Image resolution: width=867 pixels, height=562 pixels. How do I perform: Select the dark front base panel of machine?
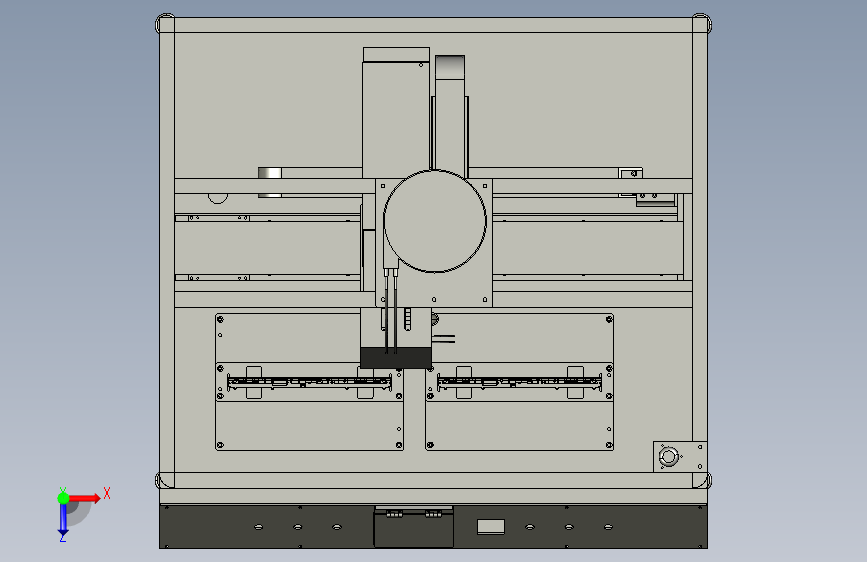click(x=434, y=527)
